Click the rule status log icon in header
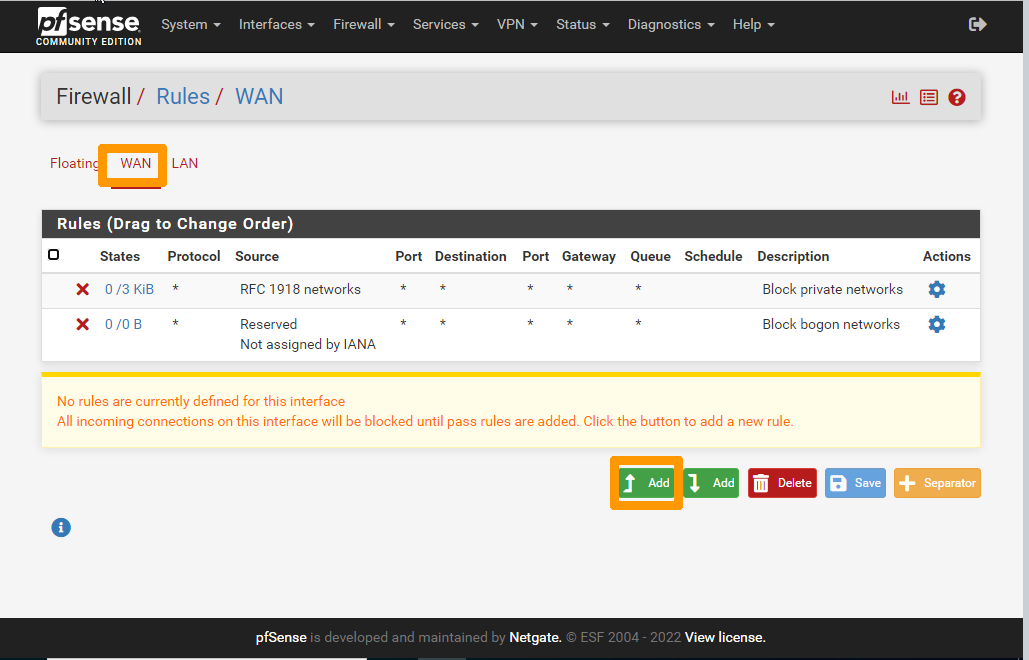 point(928,96)
